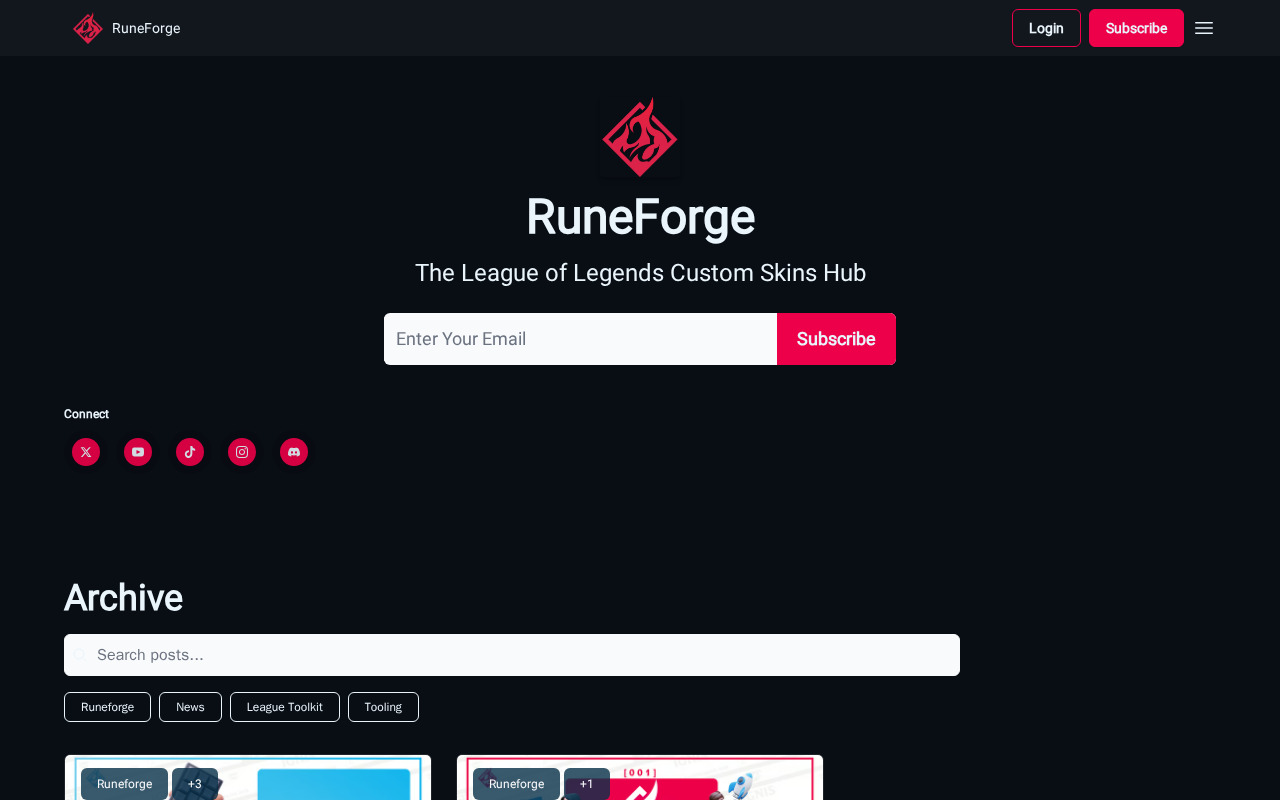Filter archive by Tooling tag
1280x800 pixels.
pos(383,707)
